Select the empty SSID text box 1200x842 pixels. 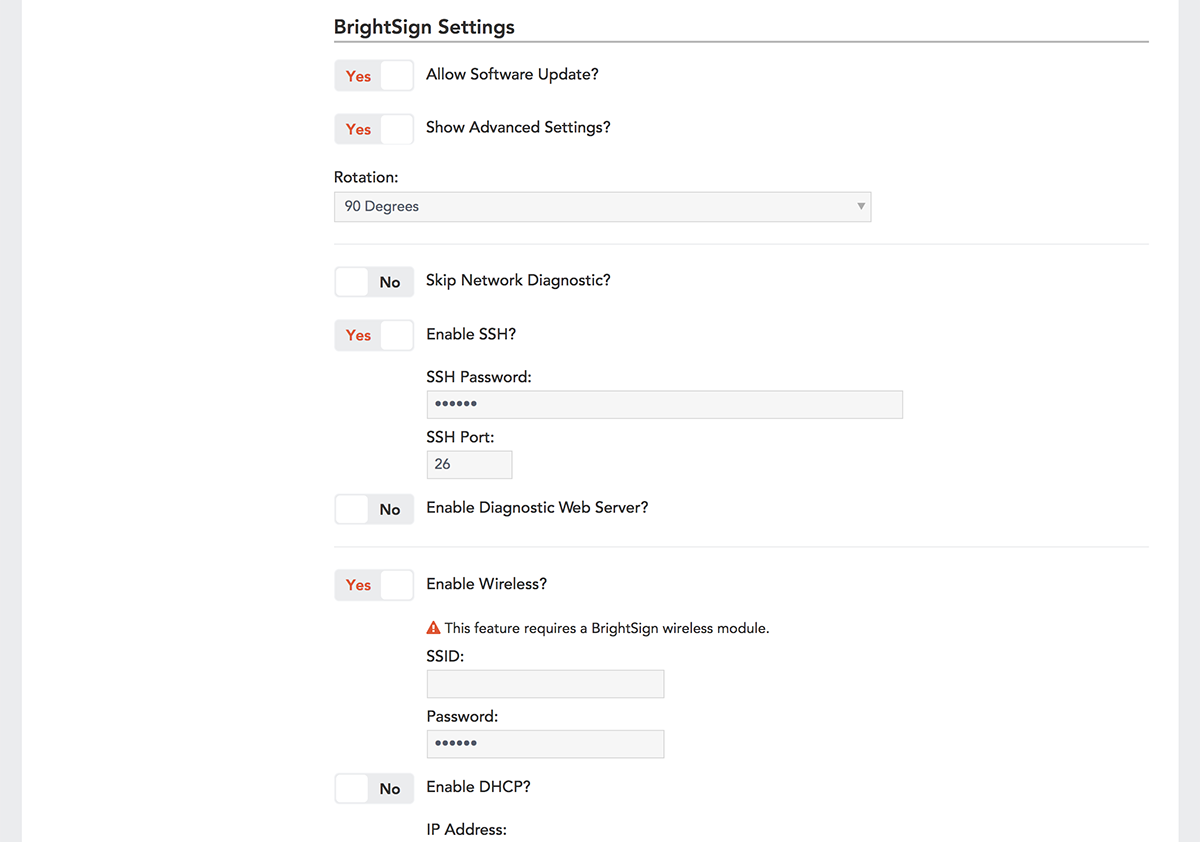pos(545,684)
